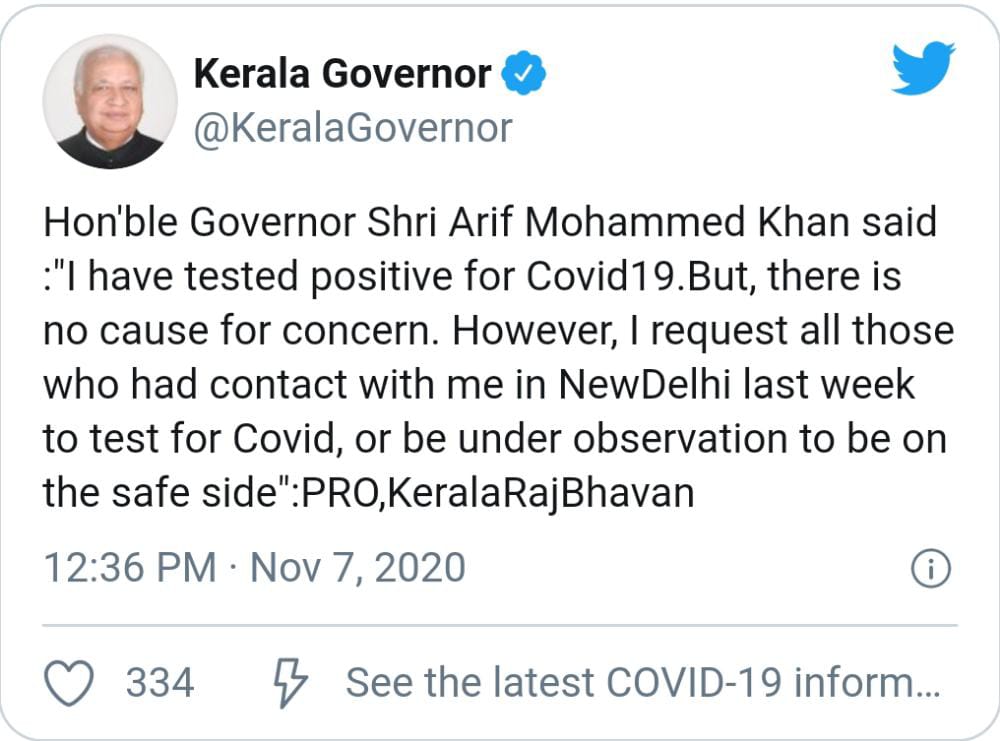This screenshot has height=741, width=1000.
Task: Click the blue verified badge
Action: pyautogui.click(x=523, y=75)
